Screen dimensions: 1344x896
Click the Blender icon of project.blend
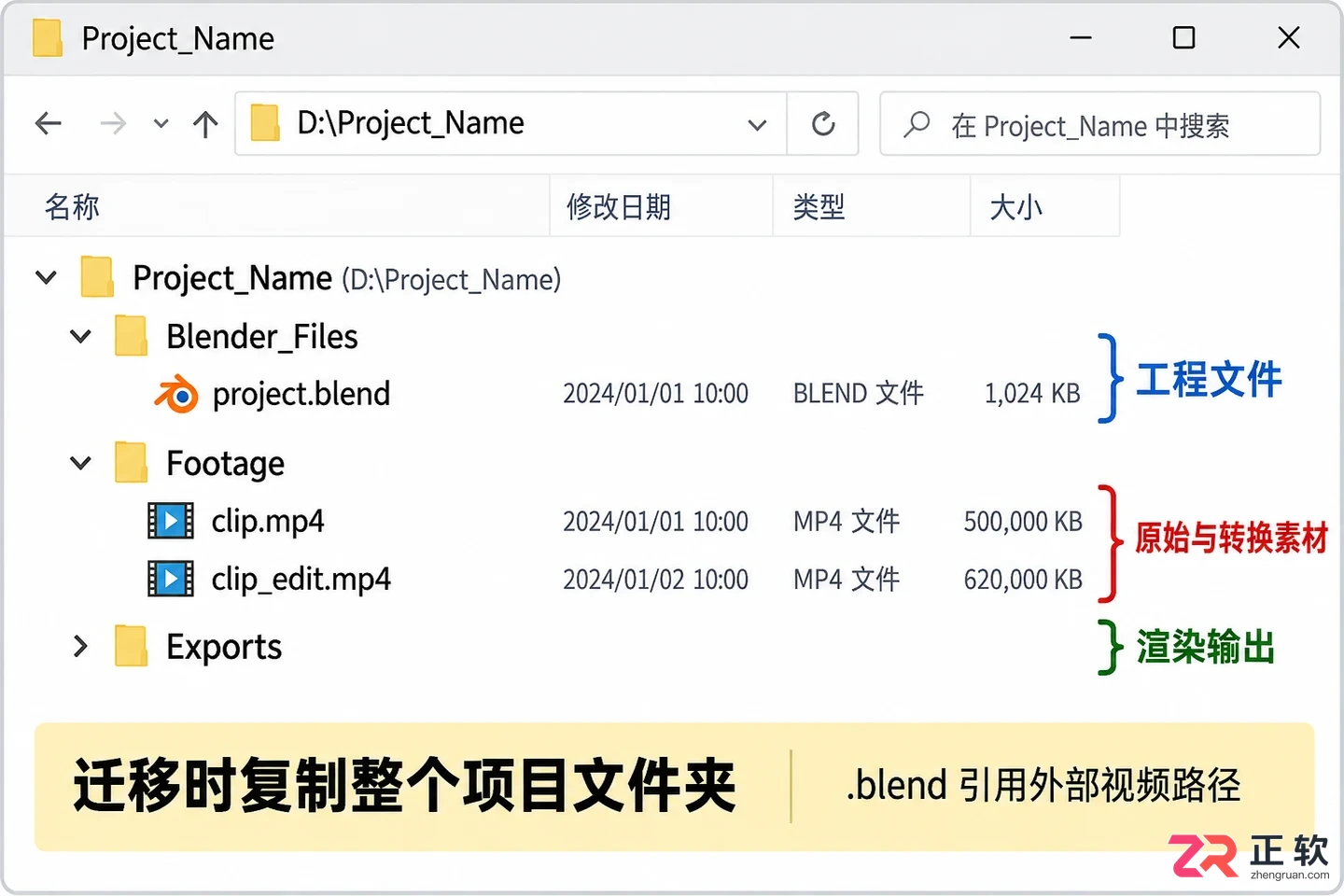(x=176, y=394)
